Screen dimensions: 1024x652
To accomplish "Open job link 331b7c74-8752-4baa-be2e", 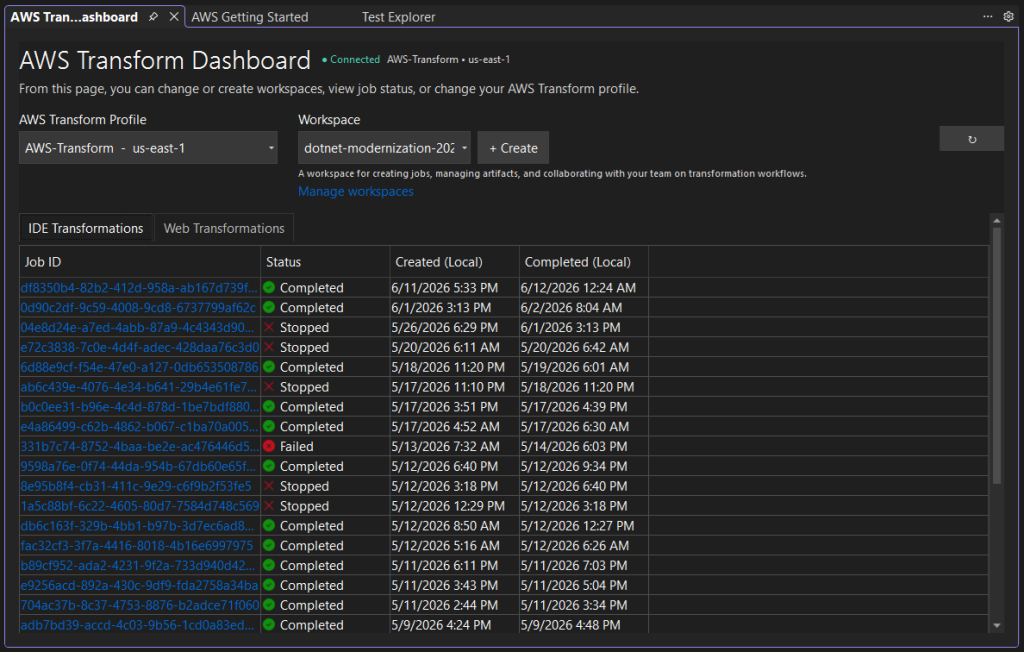I will click(140, 446).
